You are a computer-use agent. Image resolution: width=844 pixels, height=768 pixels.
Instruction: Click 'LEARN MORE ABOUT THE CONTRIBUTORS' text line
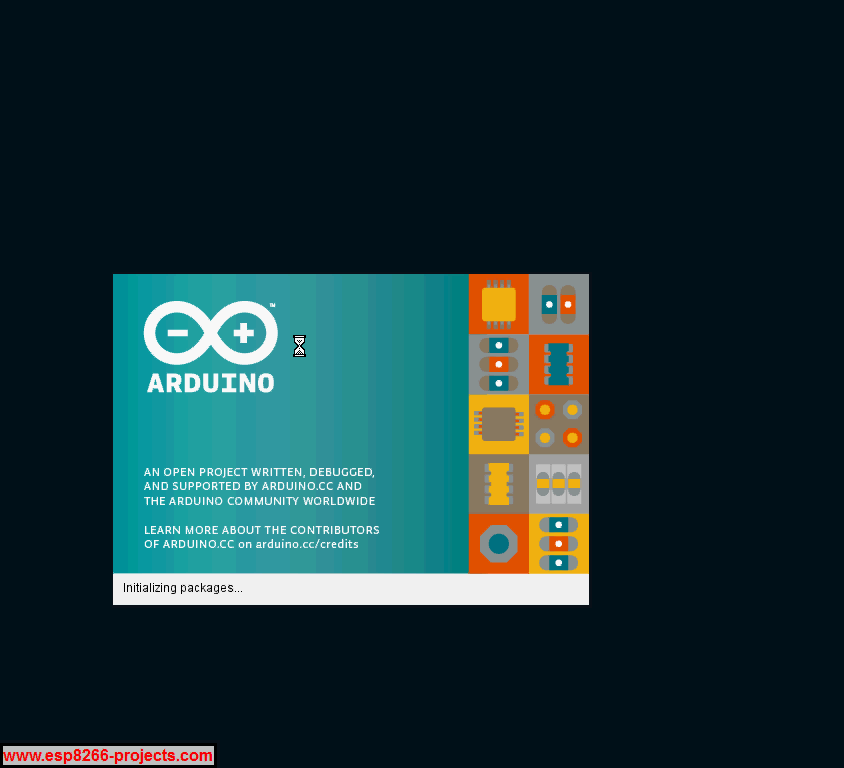coord(262,530)
